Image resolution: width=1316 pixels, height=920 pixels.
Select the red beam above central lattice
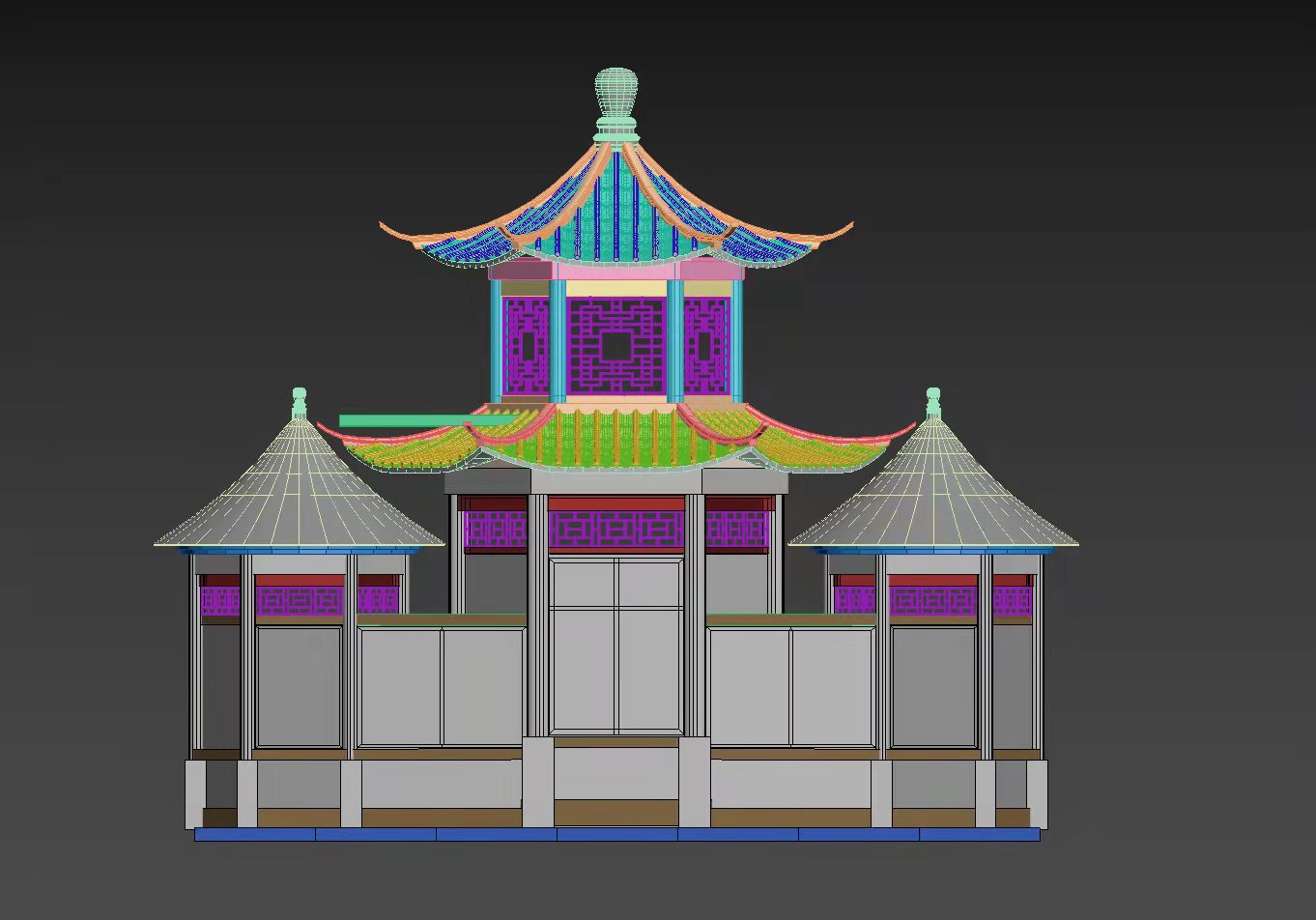coord(616,503)
